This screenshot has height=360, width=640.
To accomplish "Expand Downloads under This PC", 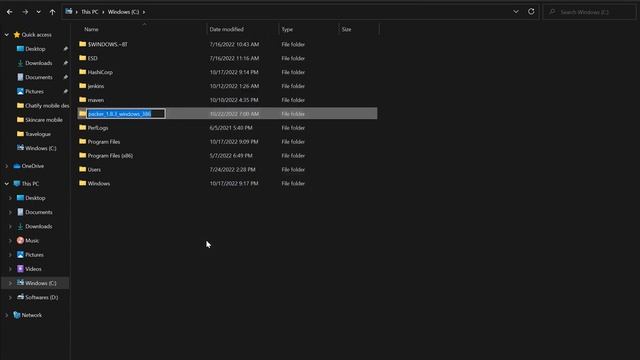I will tap(10, 226).
